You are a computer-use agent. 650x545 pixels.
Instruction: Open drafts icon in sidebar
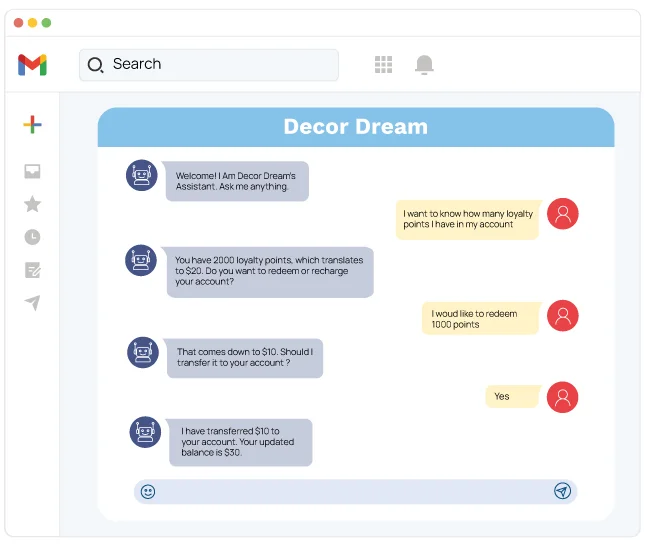click(32, 270)
